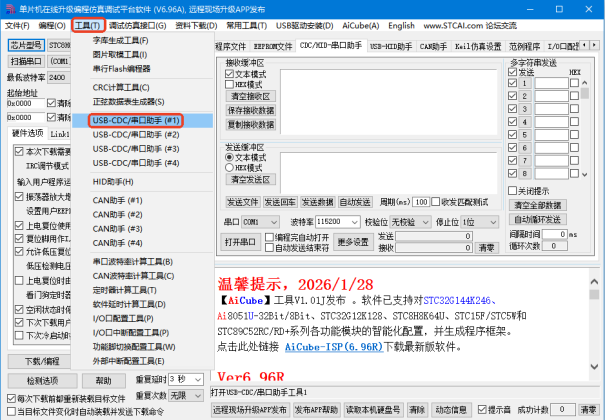Click multi-string list scroll down arrow
Screen dimensions: 605x420
click(x=585, y=175)
